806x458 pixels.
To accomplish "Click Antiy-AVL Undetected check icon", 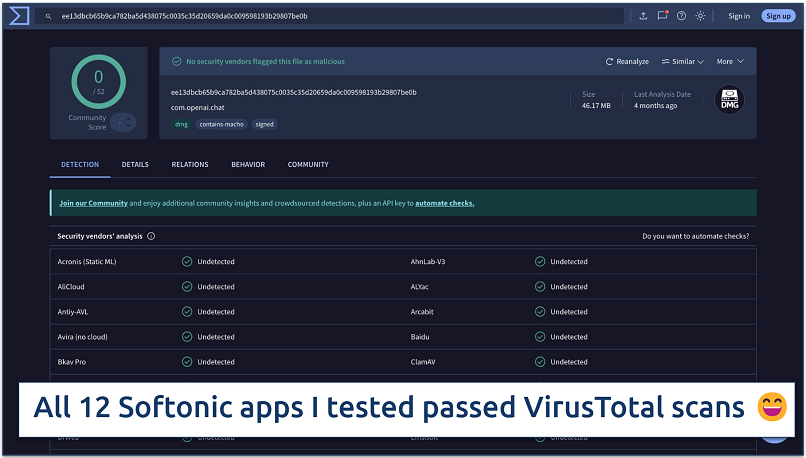I will click(x=187, y=312).
